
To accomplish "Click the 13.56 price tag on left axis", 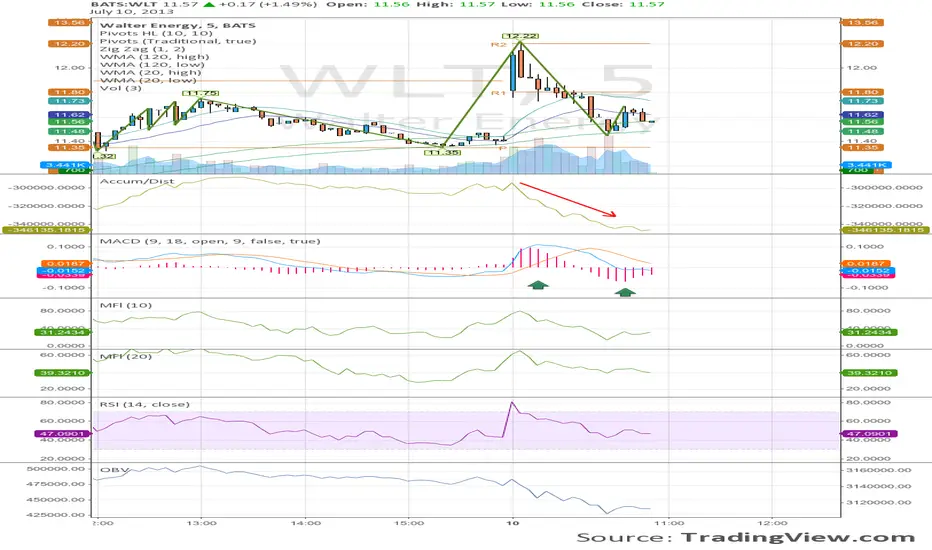I will 69,23.
